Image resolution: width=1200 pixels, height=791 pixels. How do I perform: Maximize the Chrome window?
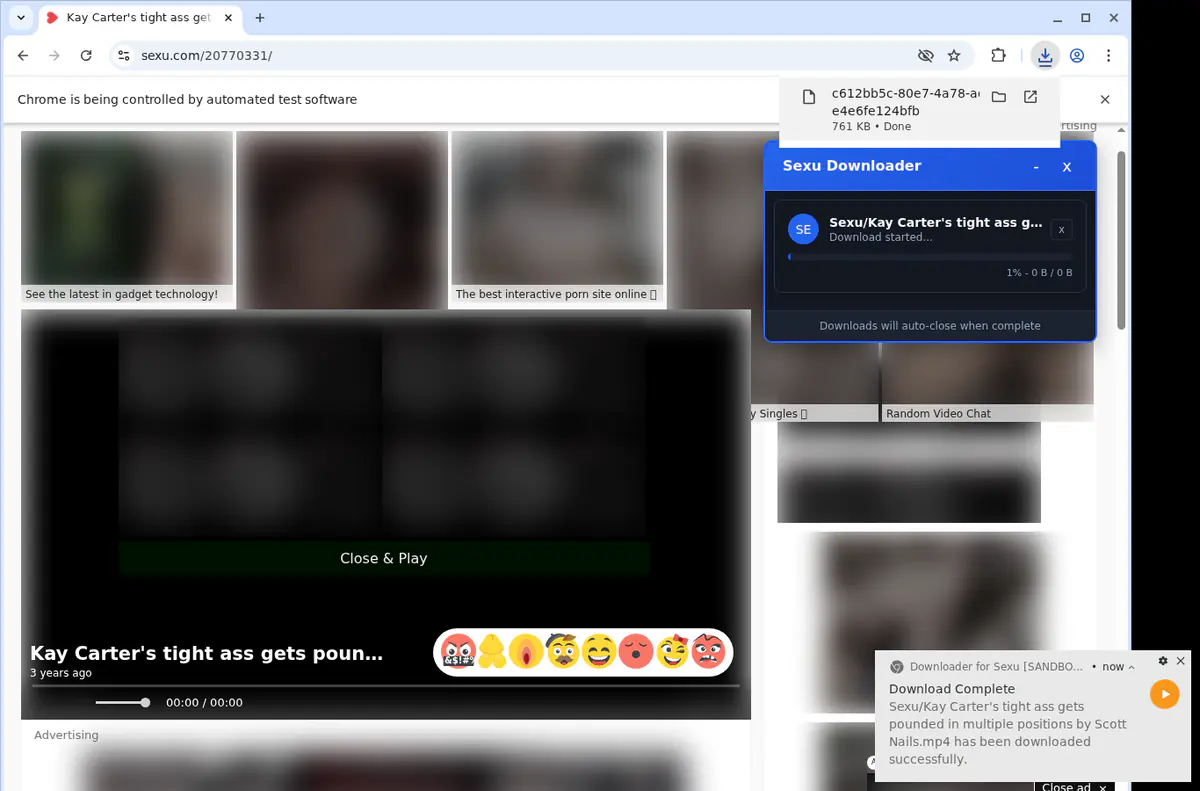click(x=1086, y=18)
